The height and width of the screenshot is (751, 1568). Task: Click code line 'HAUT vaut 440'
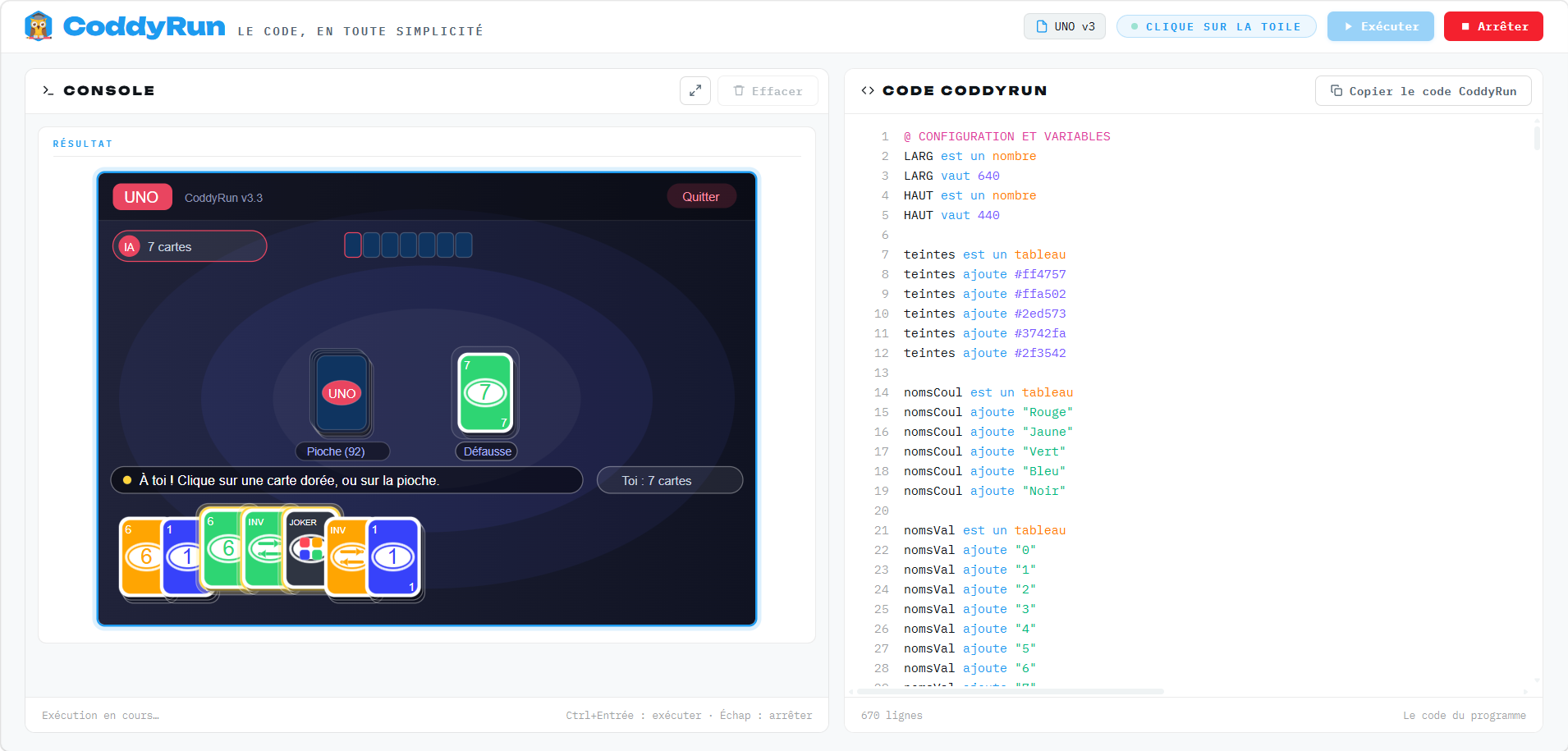[951, 215]
